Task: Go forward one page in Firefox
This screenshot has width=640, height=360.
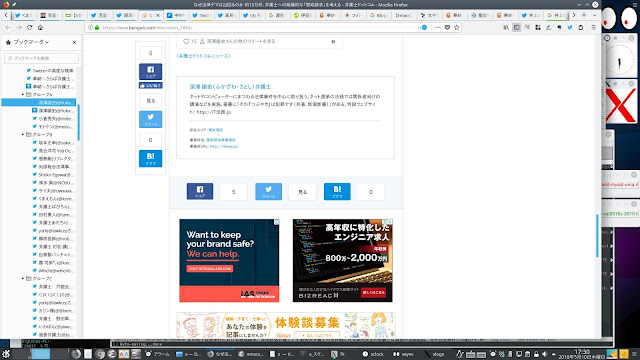Action: pyautogui.click(x=19, y=27)
